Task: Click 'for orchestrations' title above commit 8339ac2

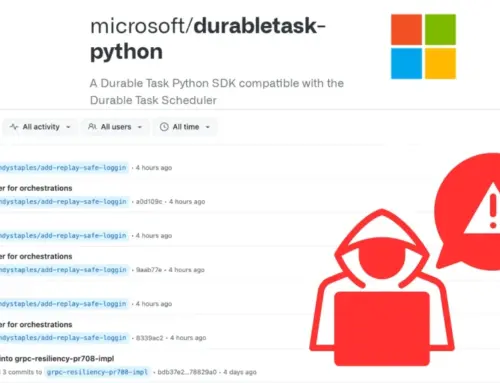Action: [40, 325]
